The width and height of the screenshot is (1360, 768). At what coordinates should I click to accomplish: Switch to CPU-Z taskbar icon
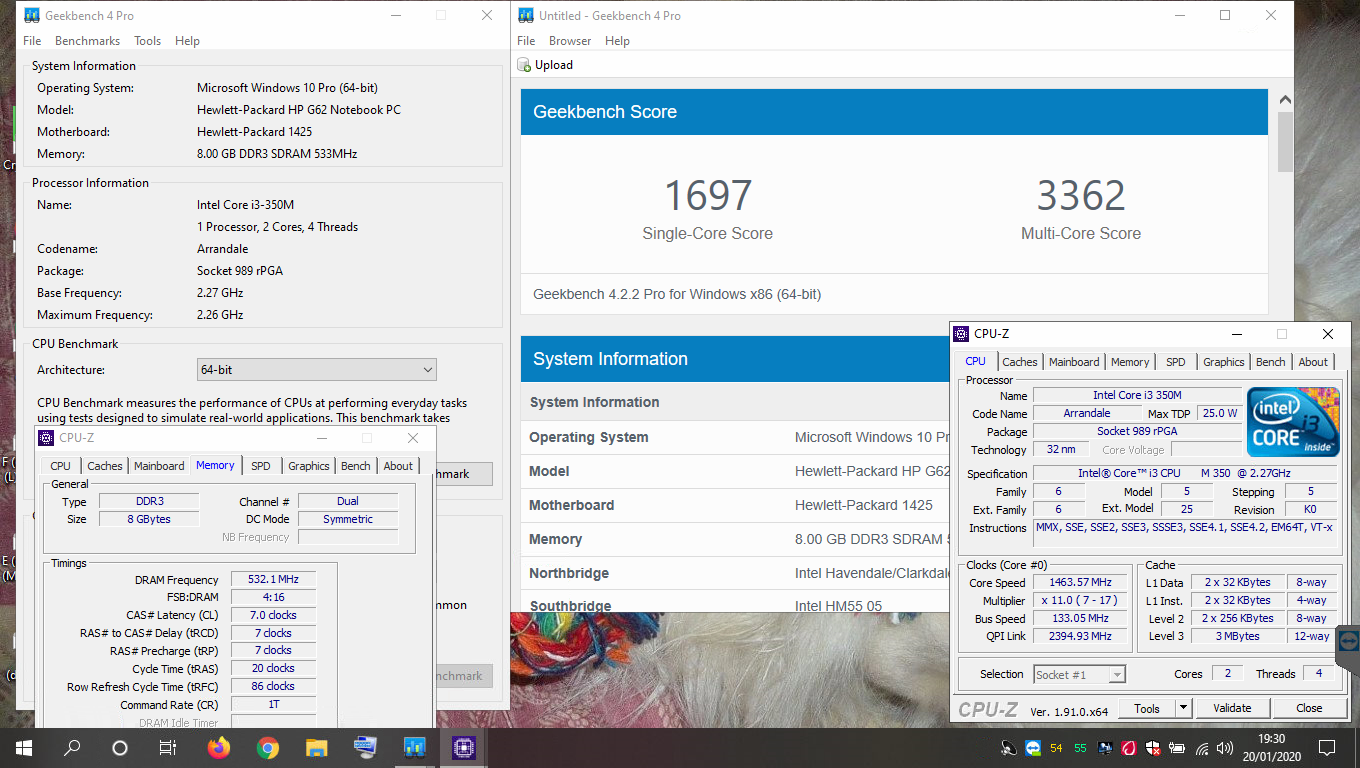(x=463, y=748)
